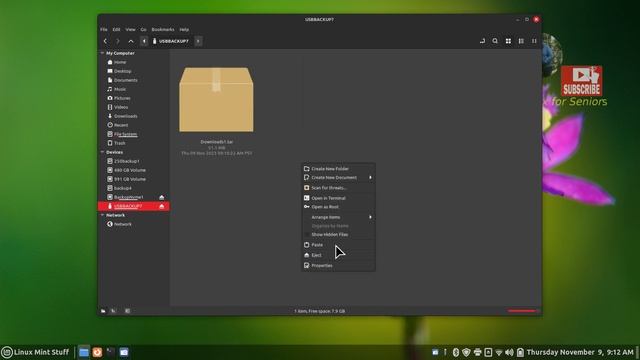Choose Open as Root from context menu
Screen dimensions: 640x360
338,207
